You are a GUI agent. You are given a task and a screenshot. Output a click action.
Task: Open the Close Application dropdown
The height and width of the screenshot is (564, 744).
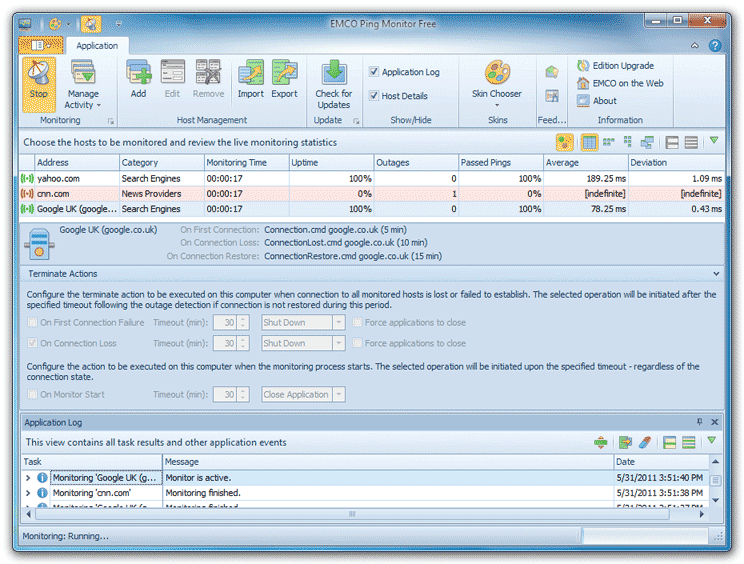(339, 394)
